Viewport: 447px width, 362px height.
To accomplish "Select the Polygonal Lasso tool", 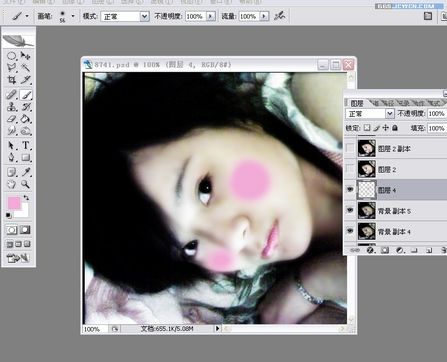I will [x=11, y=68].
